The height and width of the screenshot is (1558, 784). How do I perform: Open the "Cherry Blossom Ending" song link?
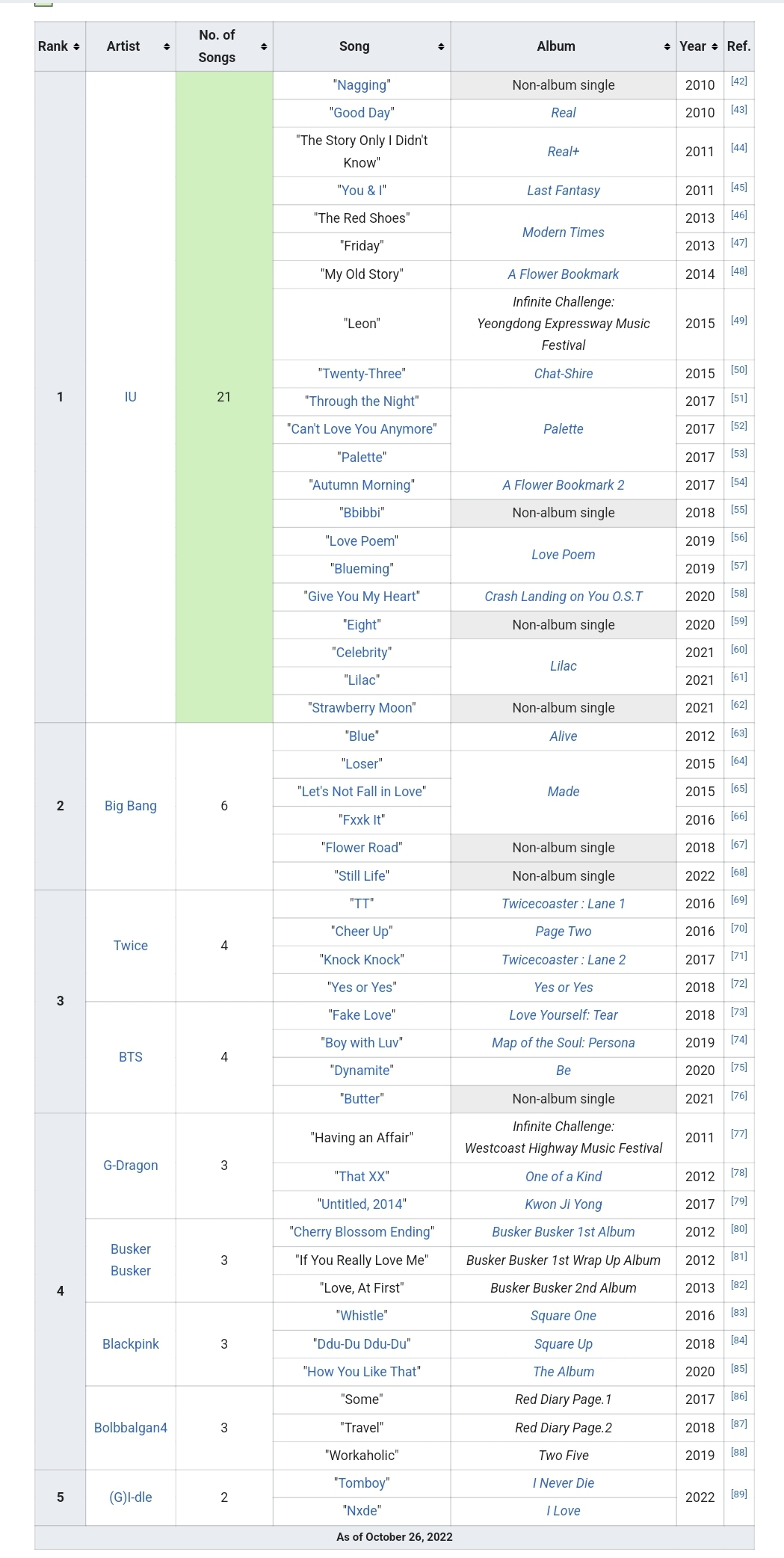click(x=362, y=1232)
